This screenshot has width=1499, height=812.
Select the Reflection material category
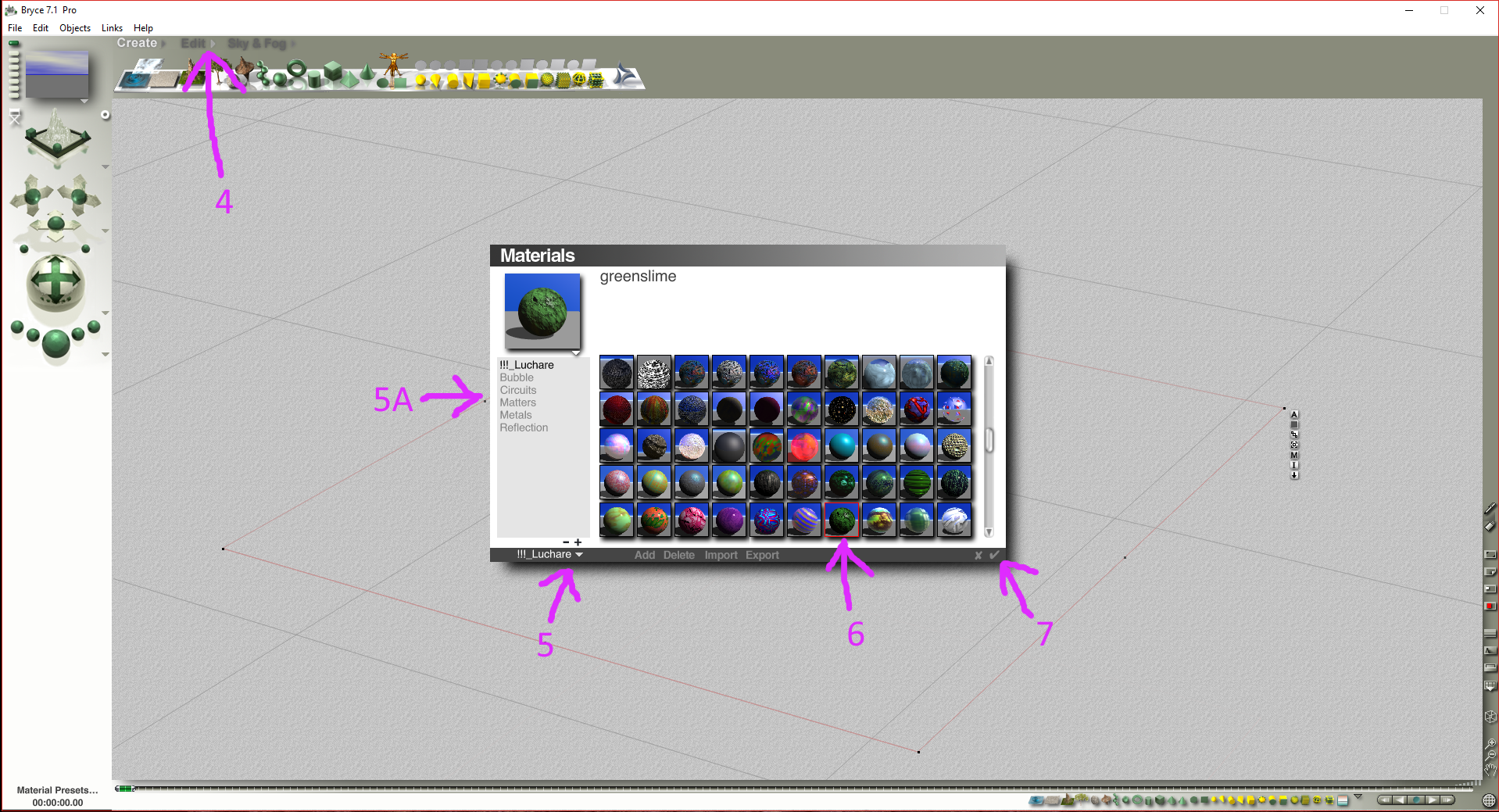524,427
